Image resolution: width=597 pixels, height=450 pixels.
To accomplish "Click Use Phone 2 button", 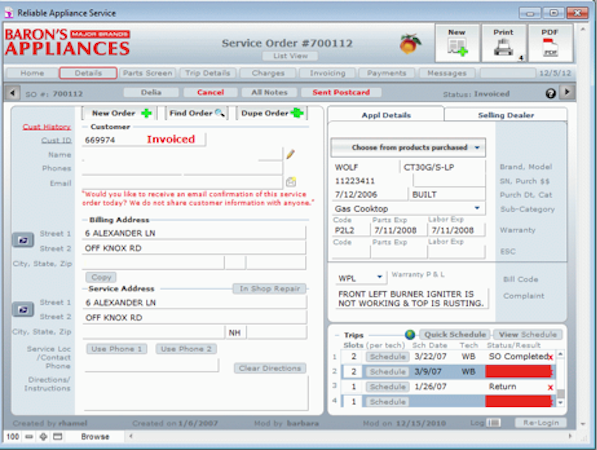I will [186, 349].
